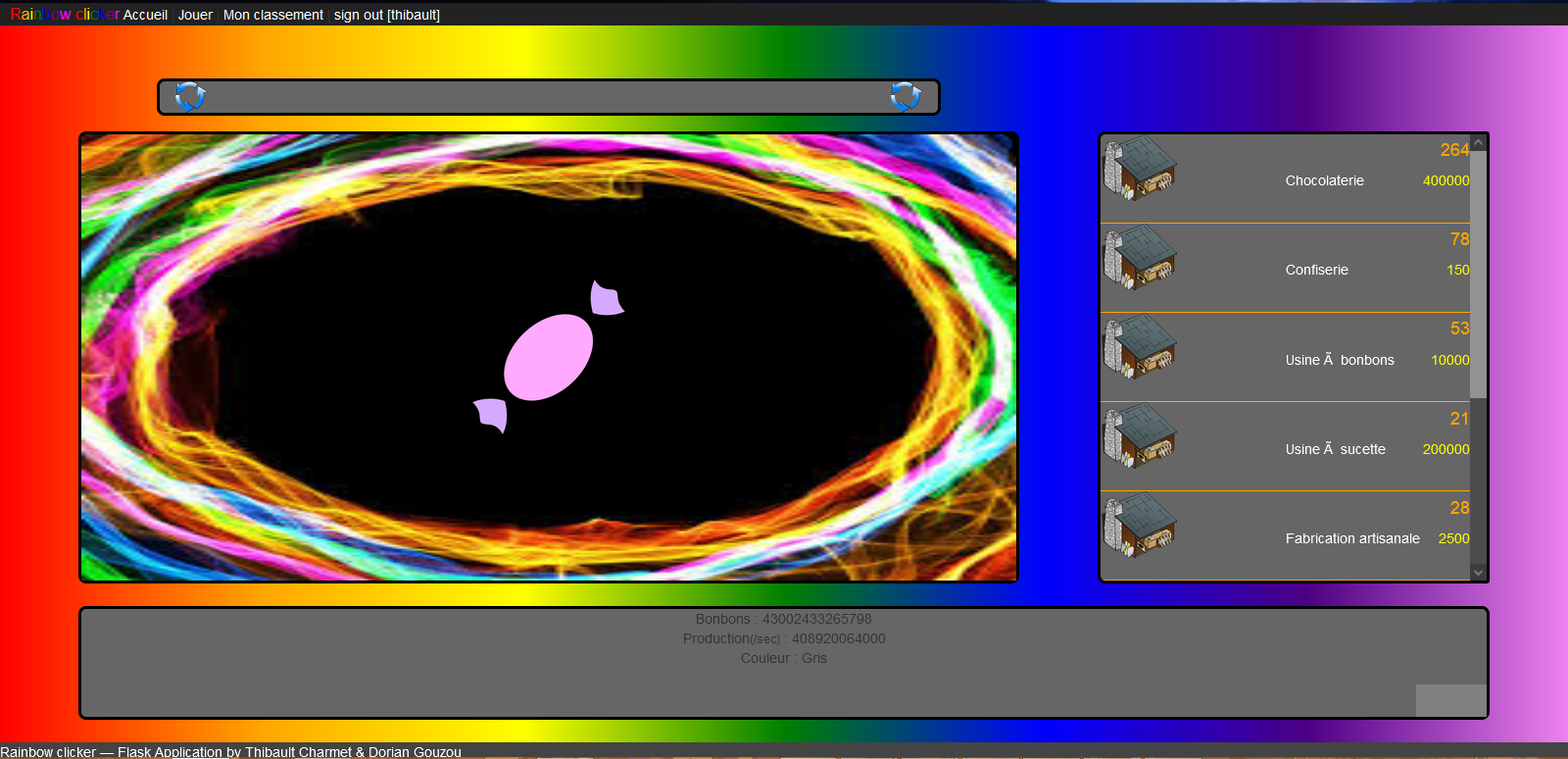
Task: Click the shop list scrollbar thumb
Action: [1479, 275]
